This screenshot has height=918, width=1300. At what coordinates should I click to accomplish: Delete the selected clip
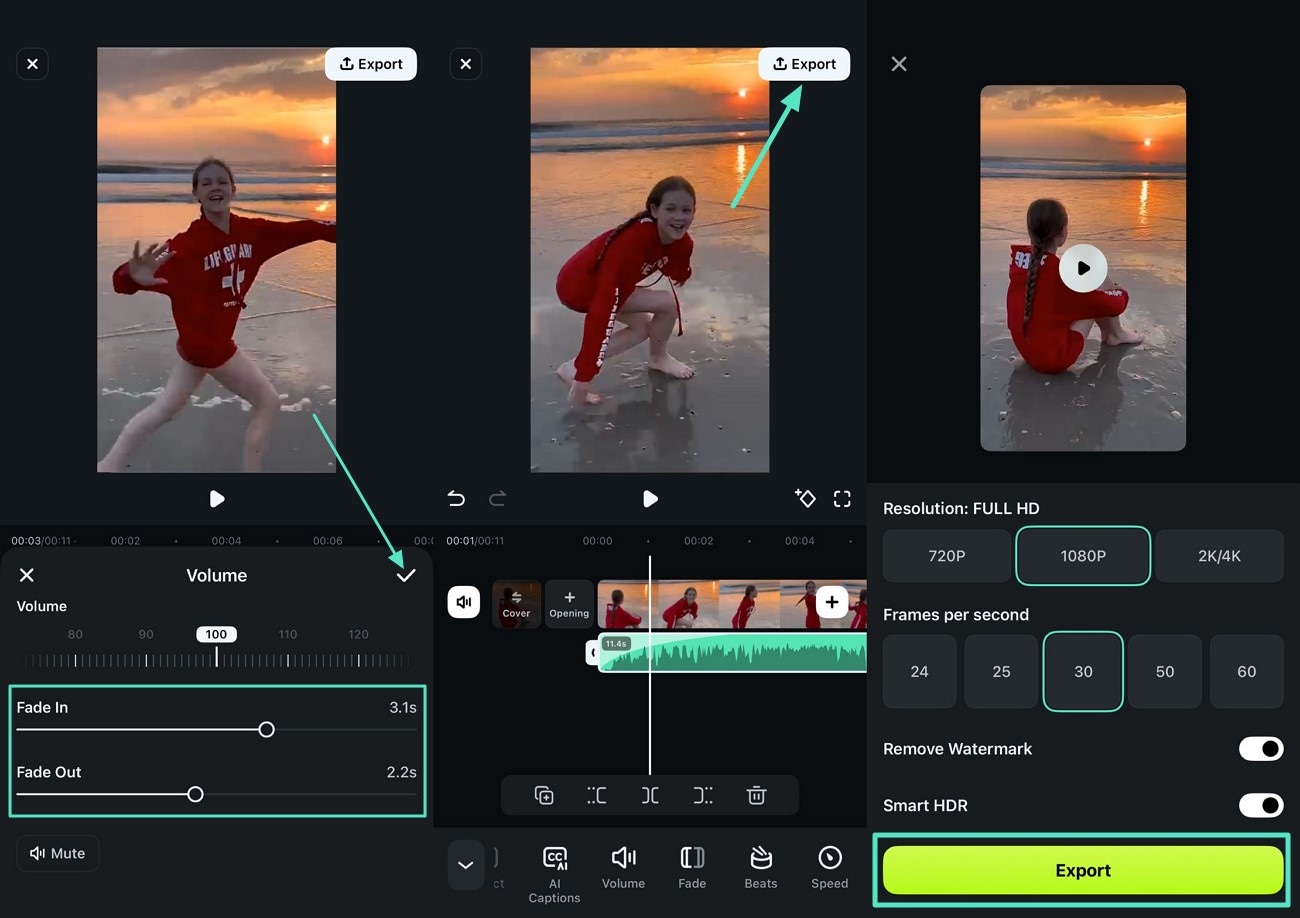[756, 796]
